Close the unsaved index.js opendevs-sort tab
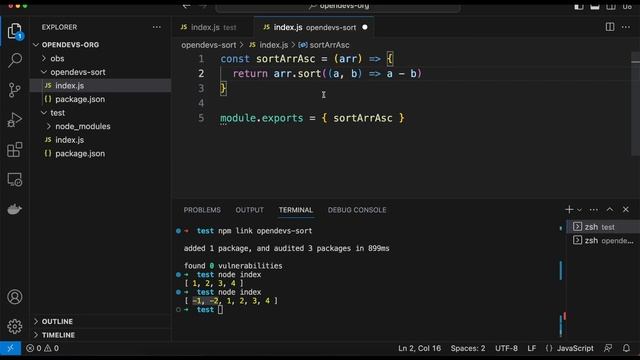This screenshot has width=640, height=360. click(365, 27)
